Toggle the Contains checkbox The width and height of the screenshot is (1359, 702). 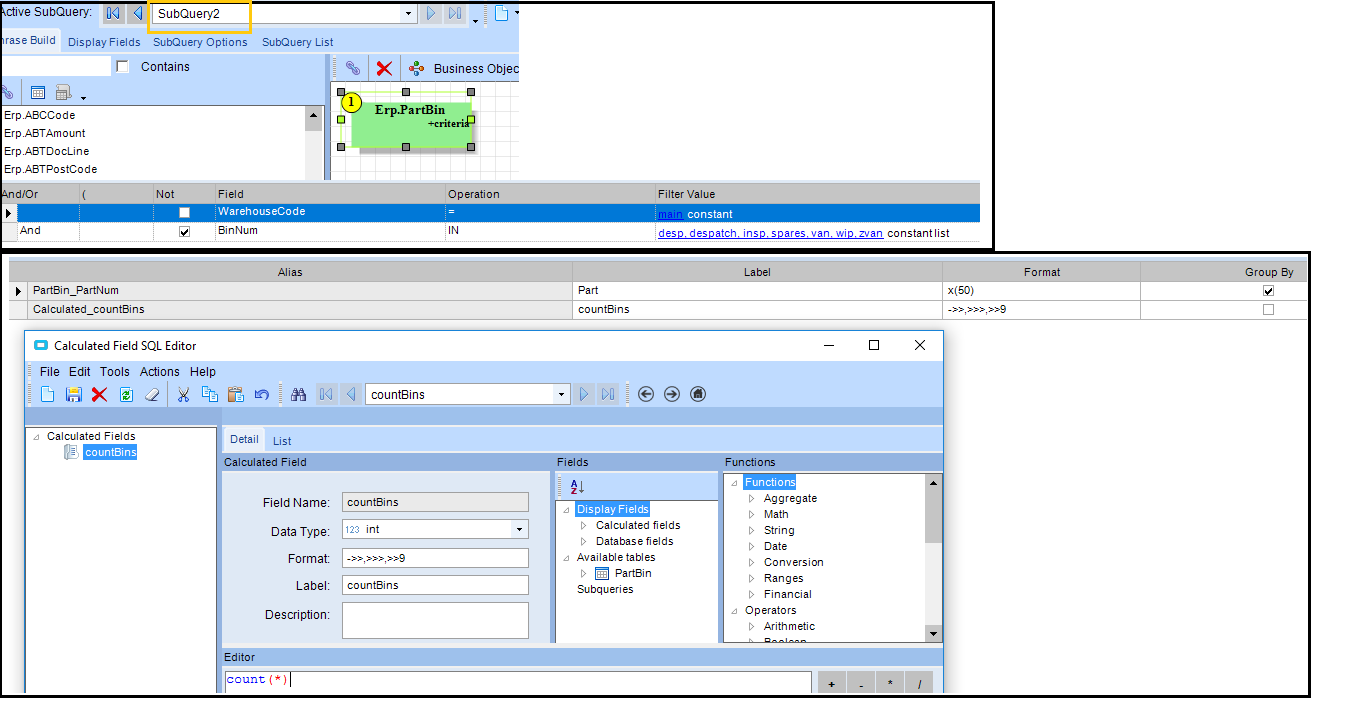pos(123,67)
